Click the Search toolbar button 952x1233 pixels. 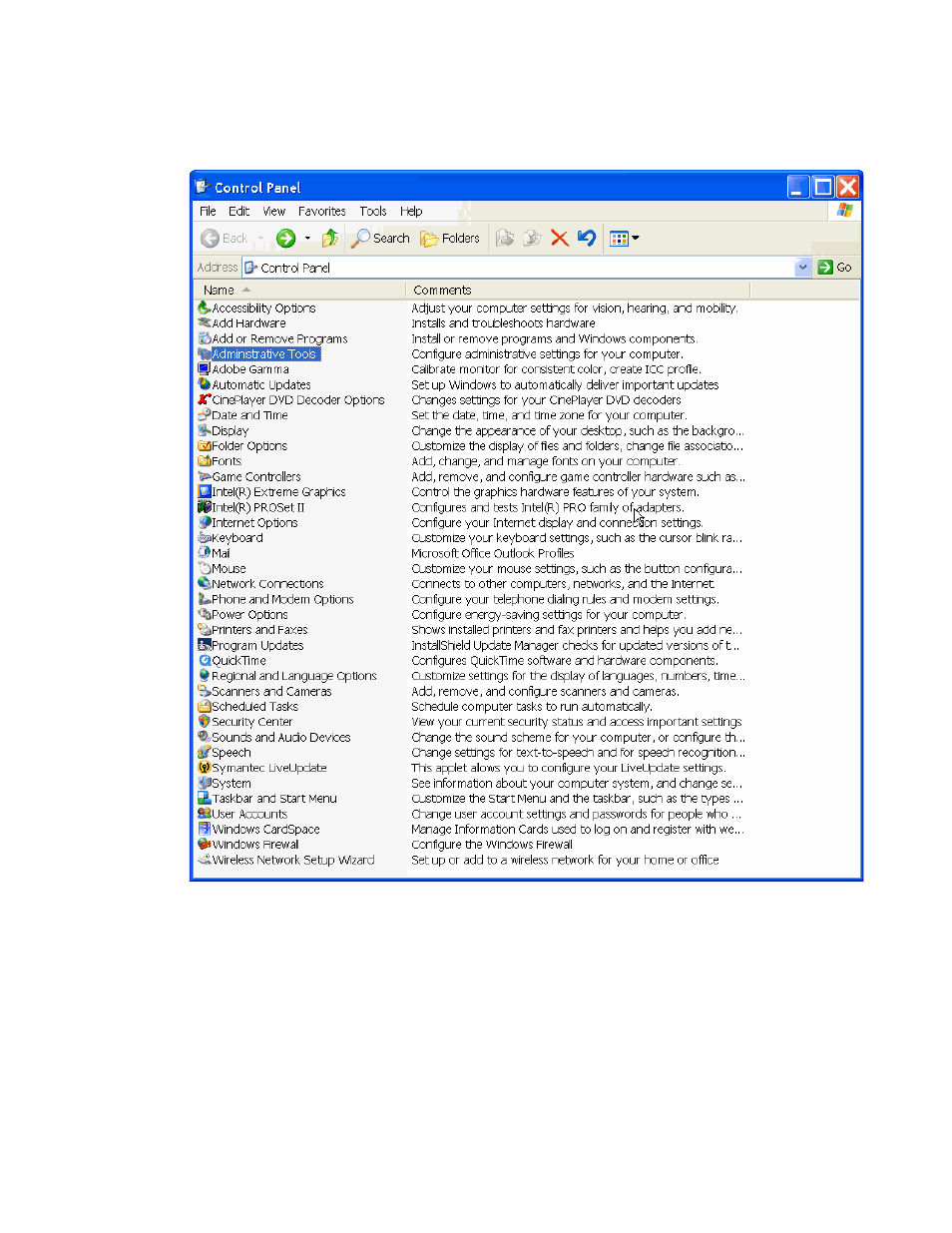[380, 238]
